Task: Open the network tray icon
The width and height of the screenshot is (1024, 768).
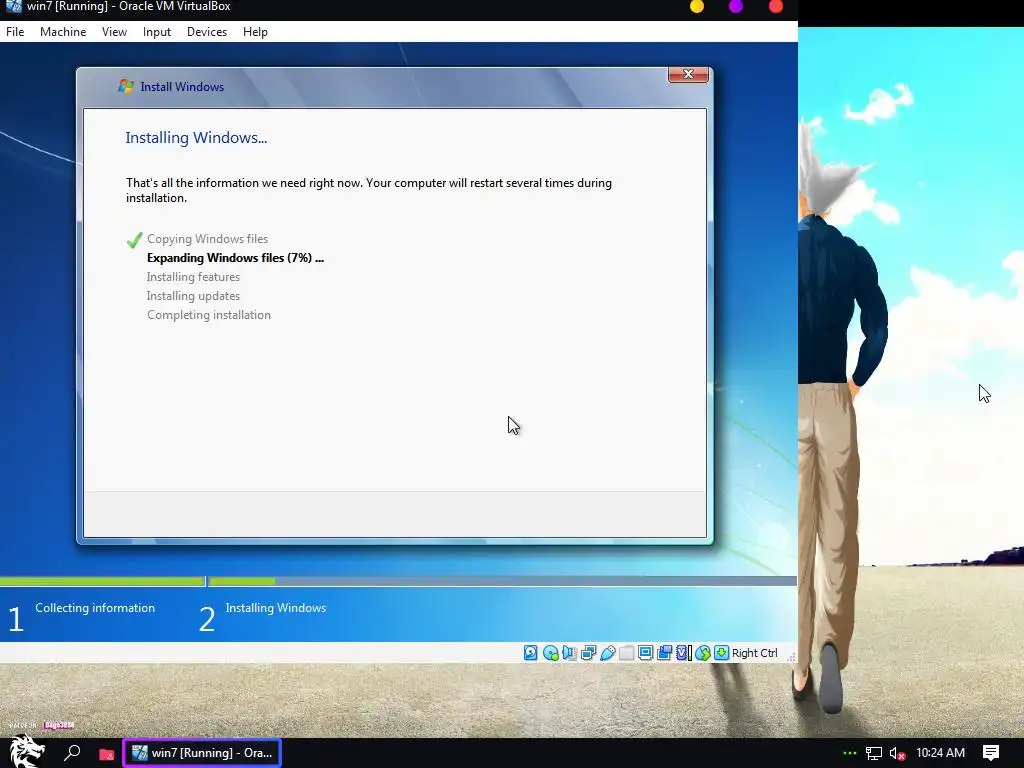Action: pos(874,754)
